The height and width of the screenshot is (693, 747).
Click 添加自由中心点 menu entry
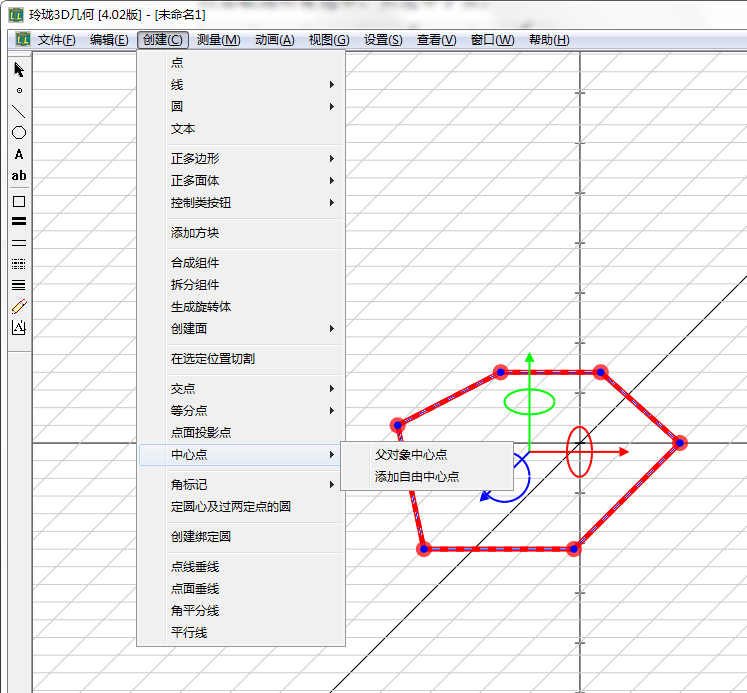417,477
